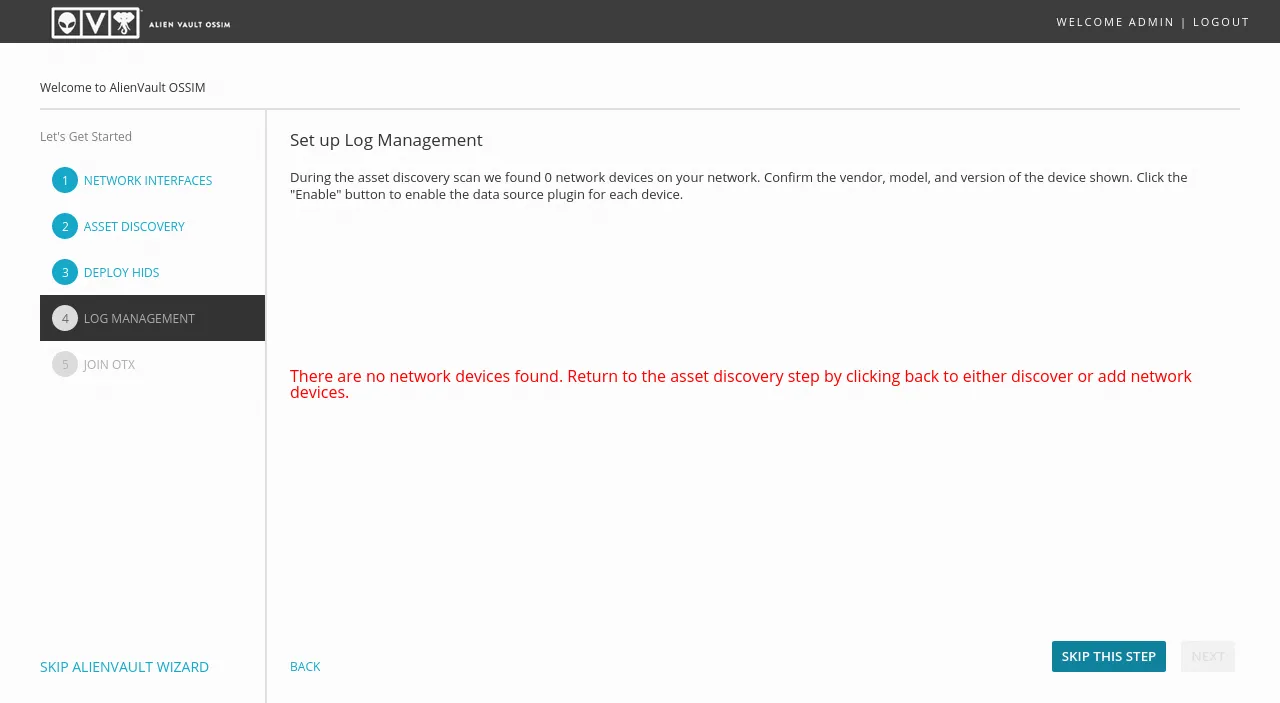Click the step 2 number circle
The height and width of the screenshot is (703, 1280).
(65, 226)
